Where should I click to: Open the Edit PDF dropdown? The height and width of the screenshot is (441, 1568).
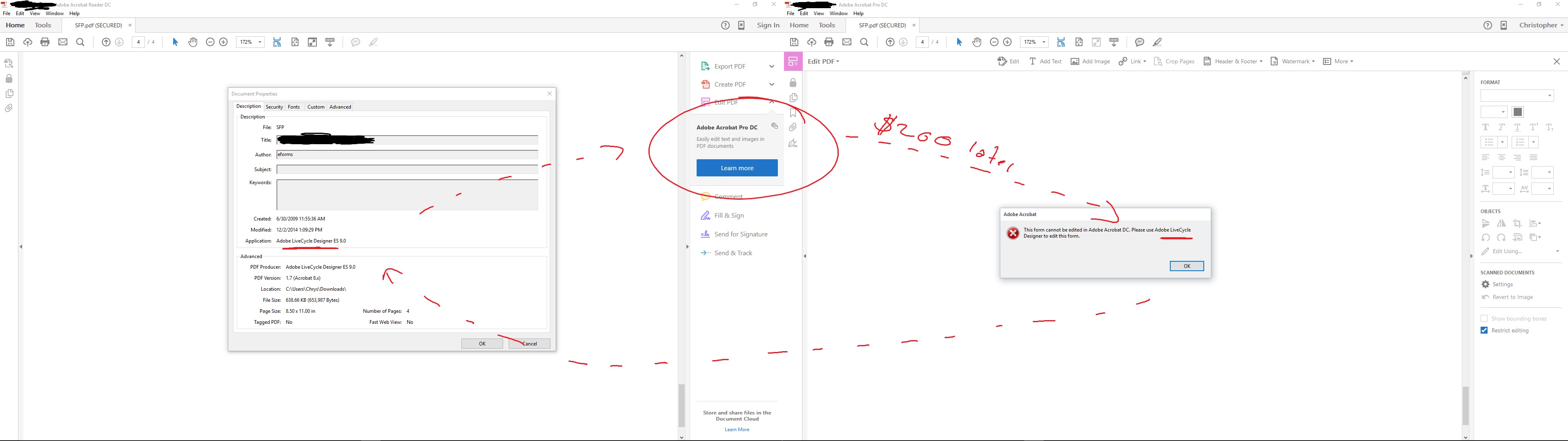point(838,61)
